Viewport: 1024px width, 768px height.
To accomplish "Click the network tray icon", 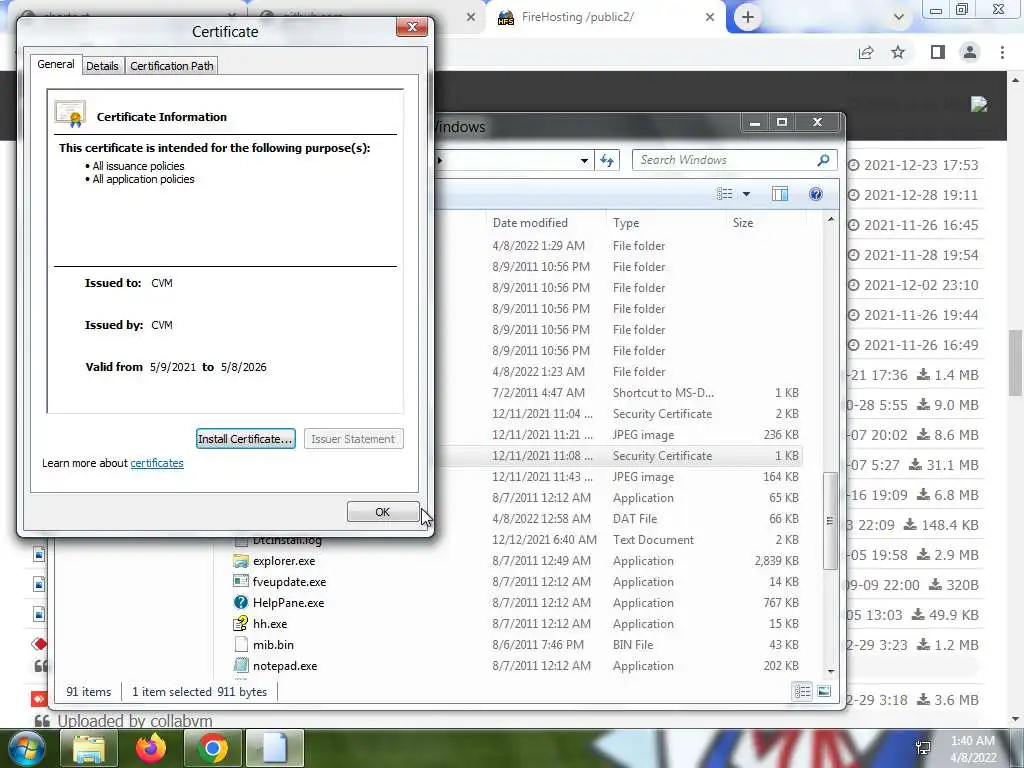I will tap(923, 748).
